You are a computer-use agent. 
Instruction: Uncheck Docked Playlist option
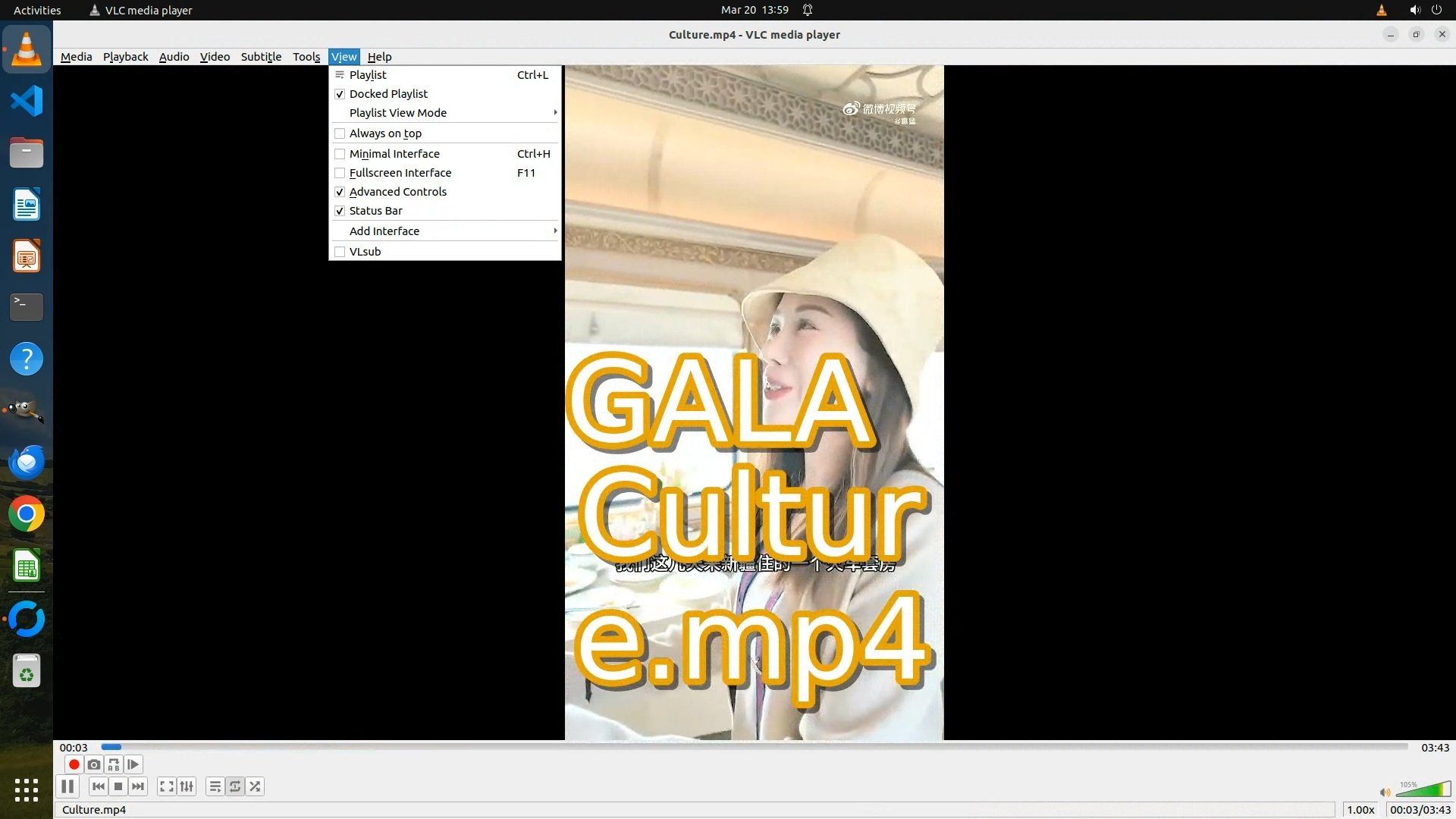coord(388,94)
